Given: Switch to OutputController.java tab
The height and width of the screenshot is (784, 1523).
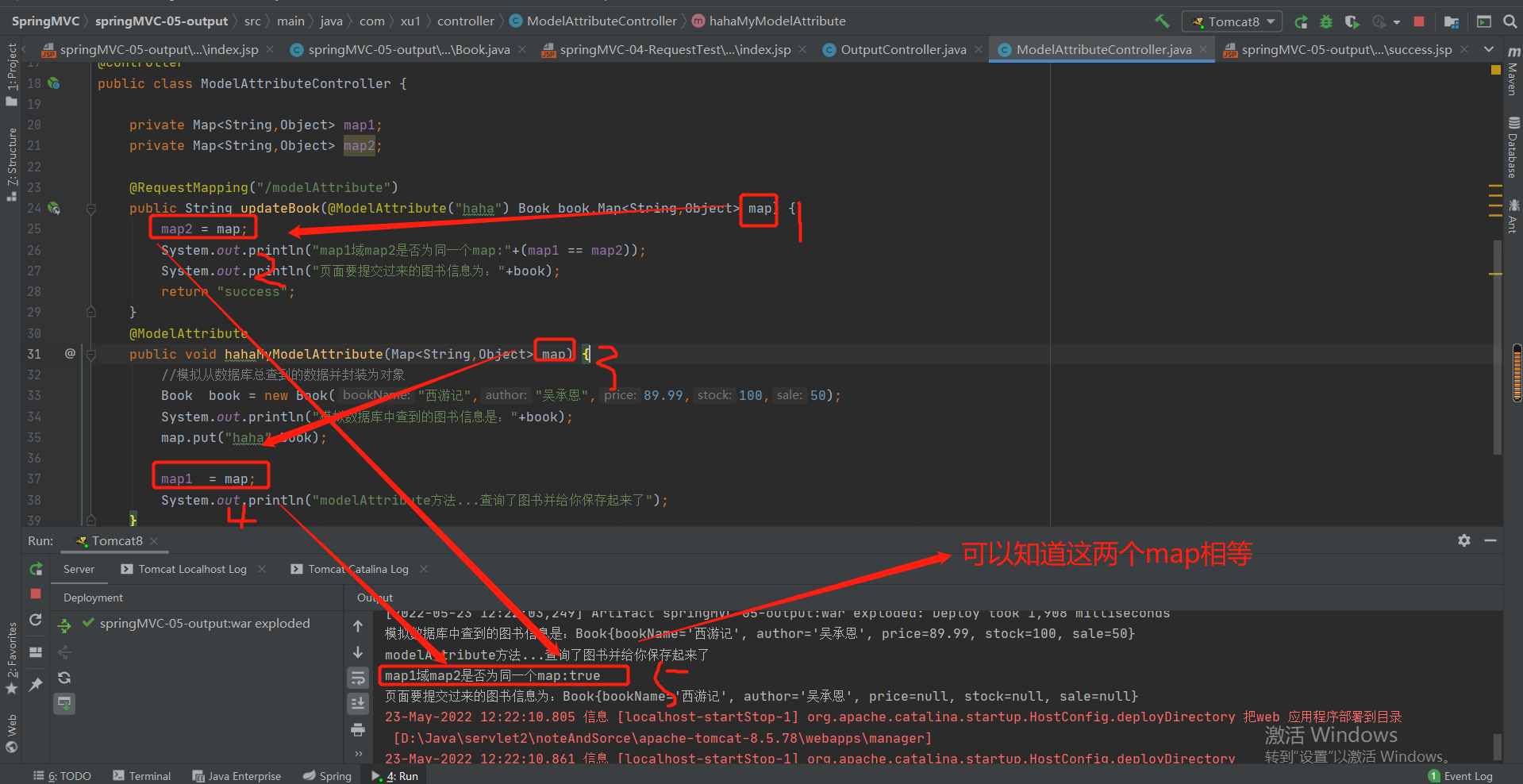Looking at the screenshot, I should [x=903, y=49].
